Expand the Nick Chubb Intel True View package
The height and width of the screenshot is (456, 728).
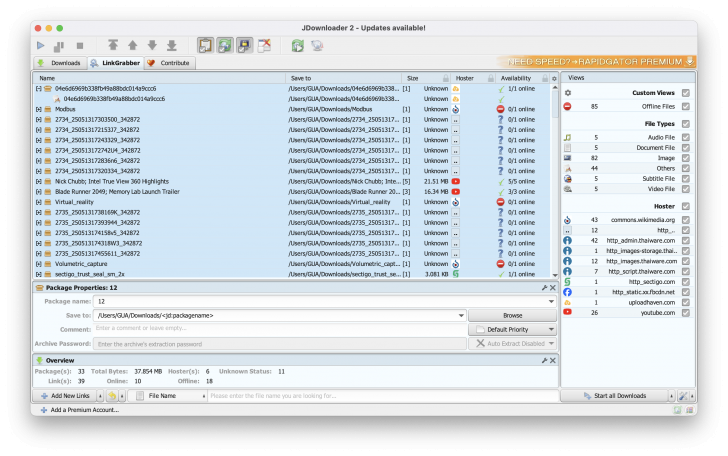pos(39,182)
